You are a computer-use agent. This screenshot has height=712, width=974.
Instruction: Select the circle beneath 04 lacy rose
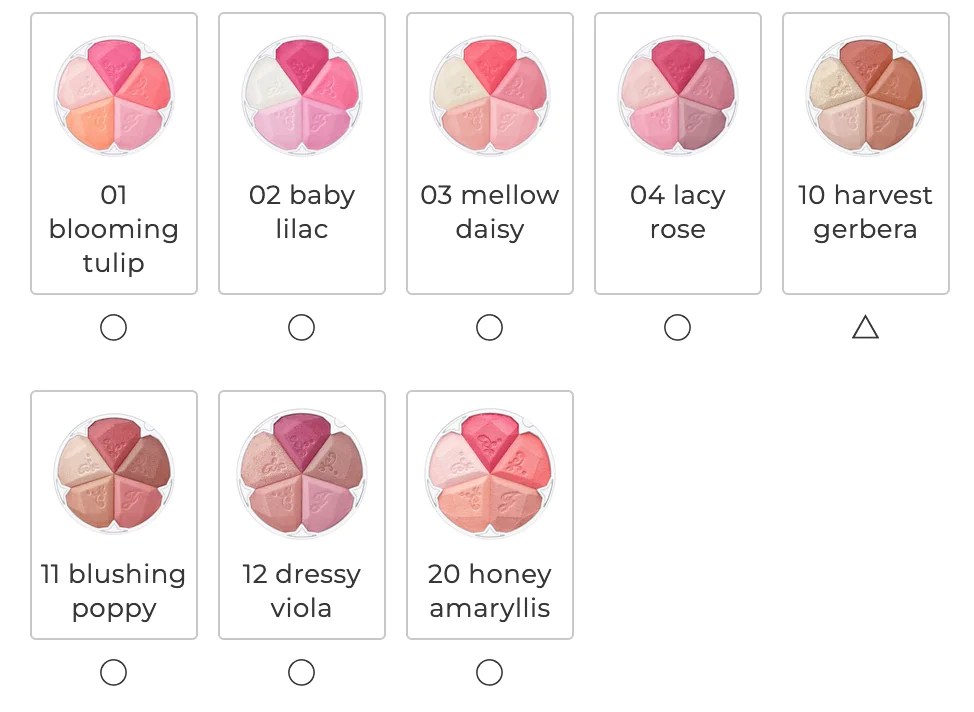pos(677,328)
